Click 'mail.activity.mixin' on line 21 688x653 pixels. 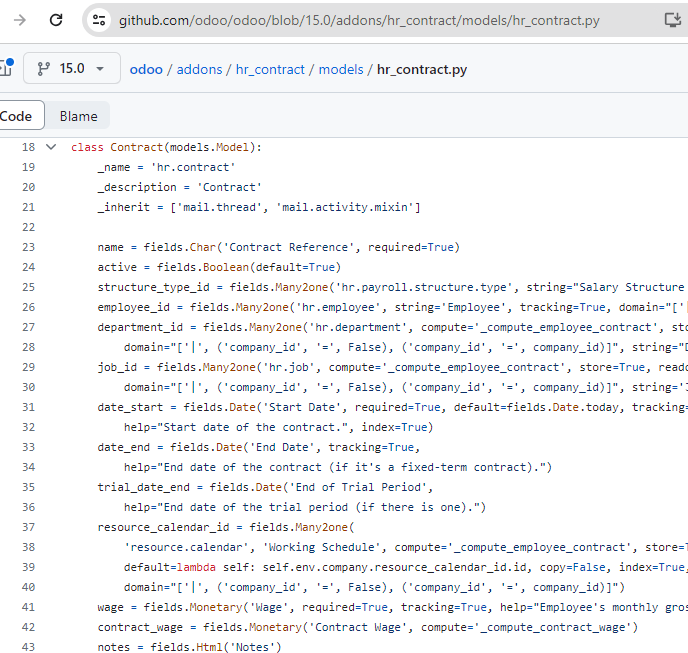(x=344, y=207)
